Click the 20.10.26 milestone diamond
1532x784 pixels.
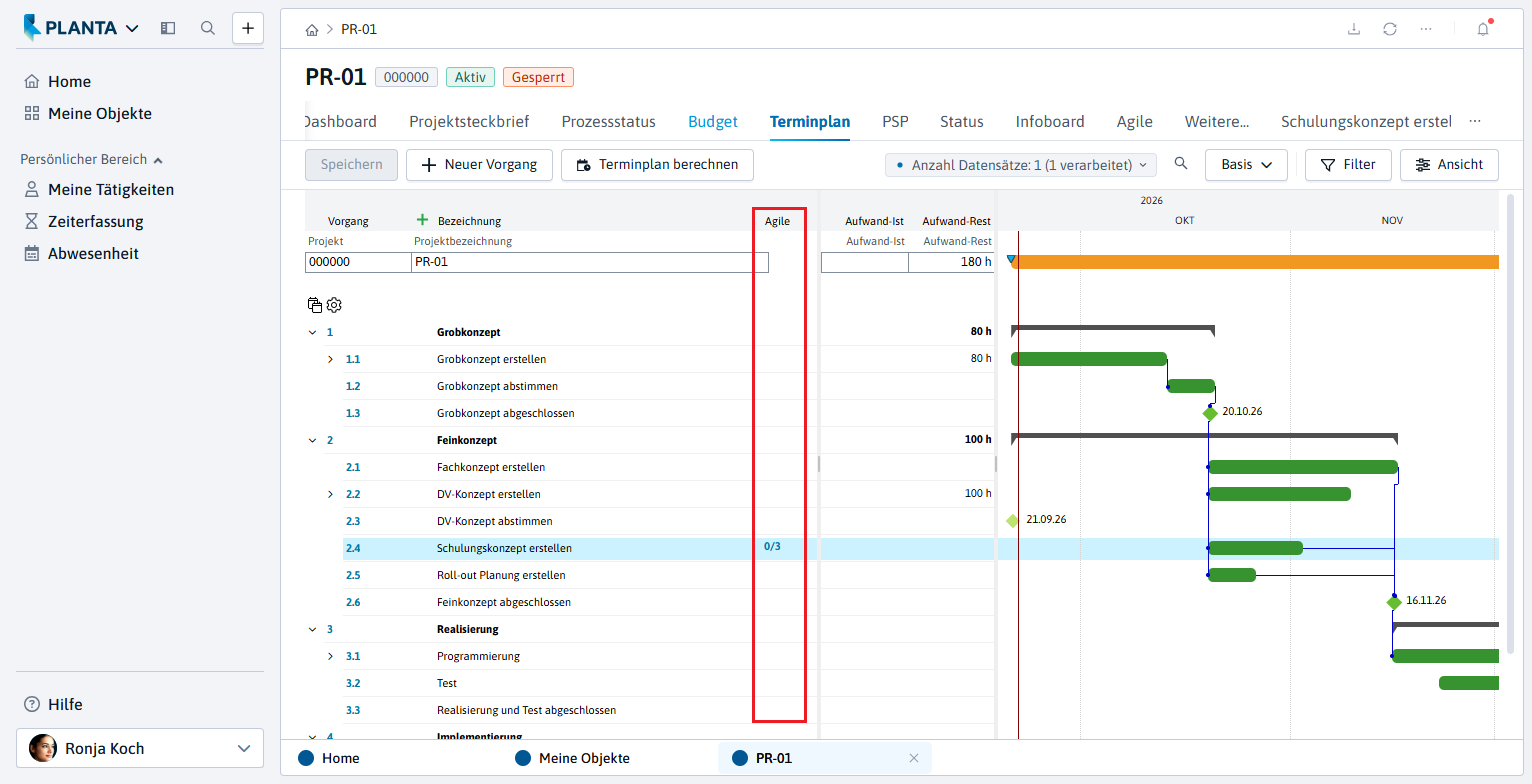point(1210,413)
